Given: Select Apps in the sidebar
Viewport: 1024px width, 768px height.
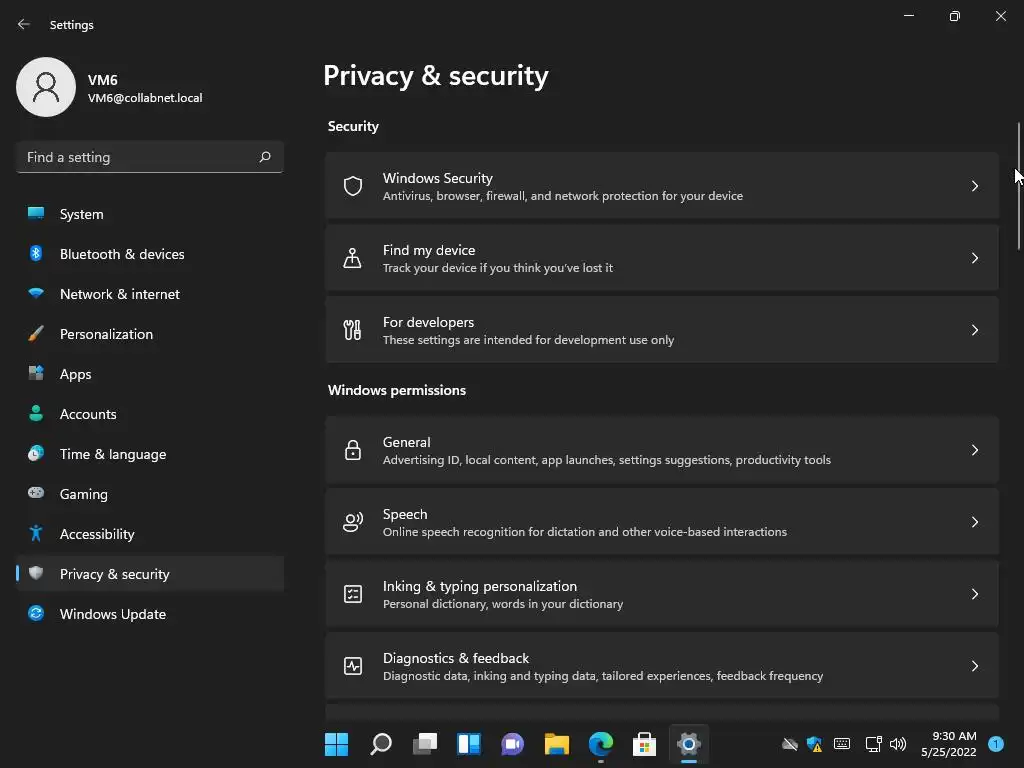Looking at the screenshot, I should point(150,374).
